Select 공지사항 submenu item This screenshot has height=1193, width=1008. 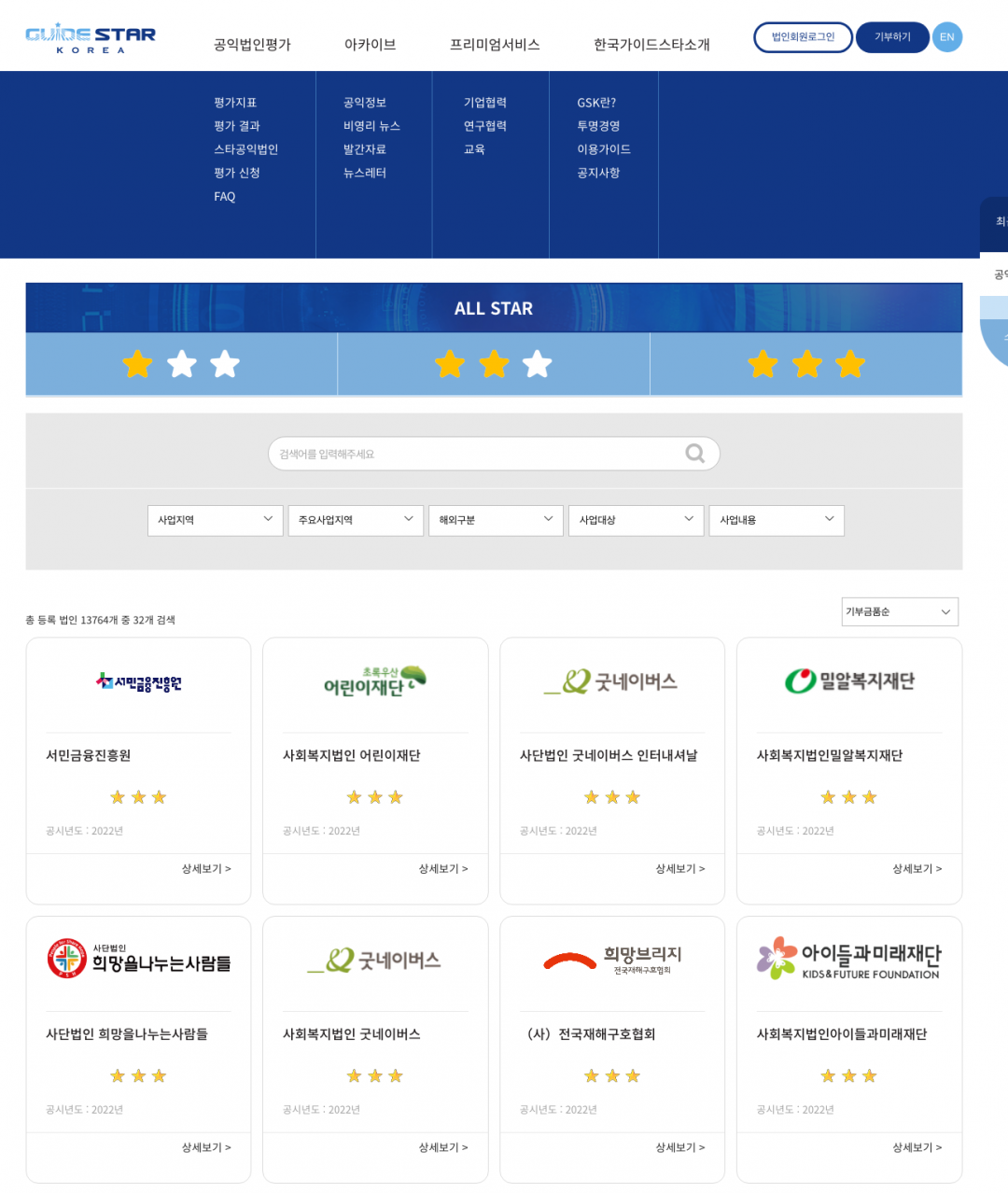[598, 173]
